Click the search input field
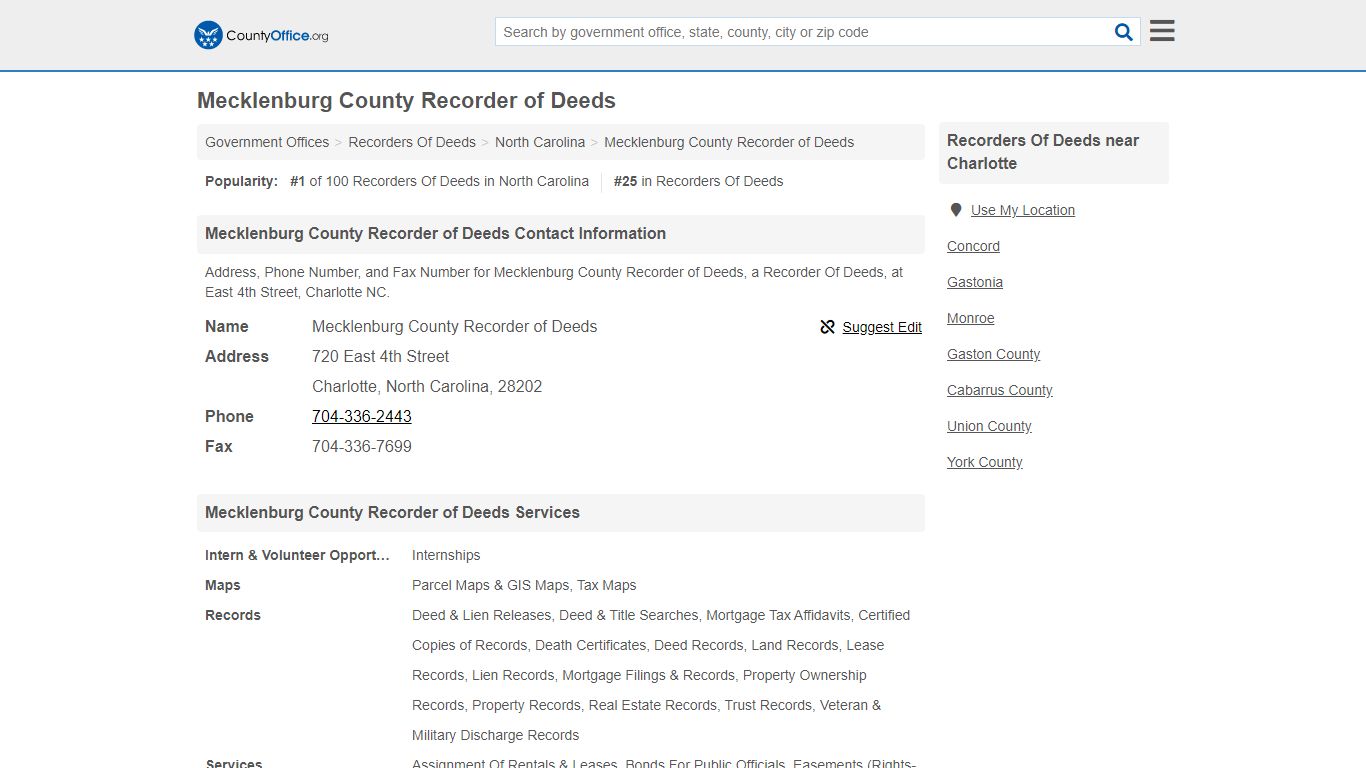1366x768 pixels. coord(800,31)
